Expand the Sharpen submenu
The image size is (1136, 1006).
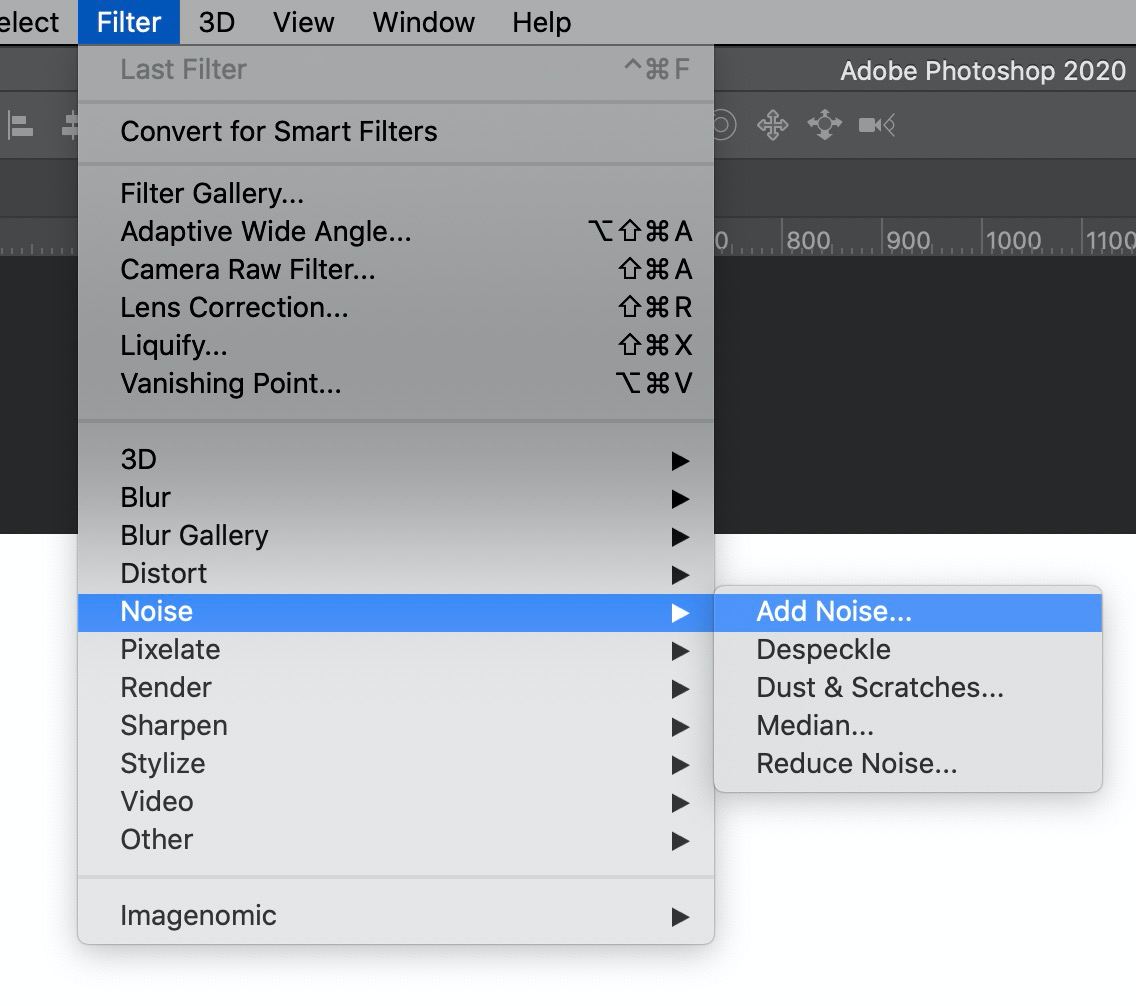(x=396, y=726)
